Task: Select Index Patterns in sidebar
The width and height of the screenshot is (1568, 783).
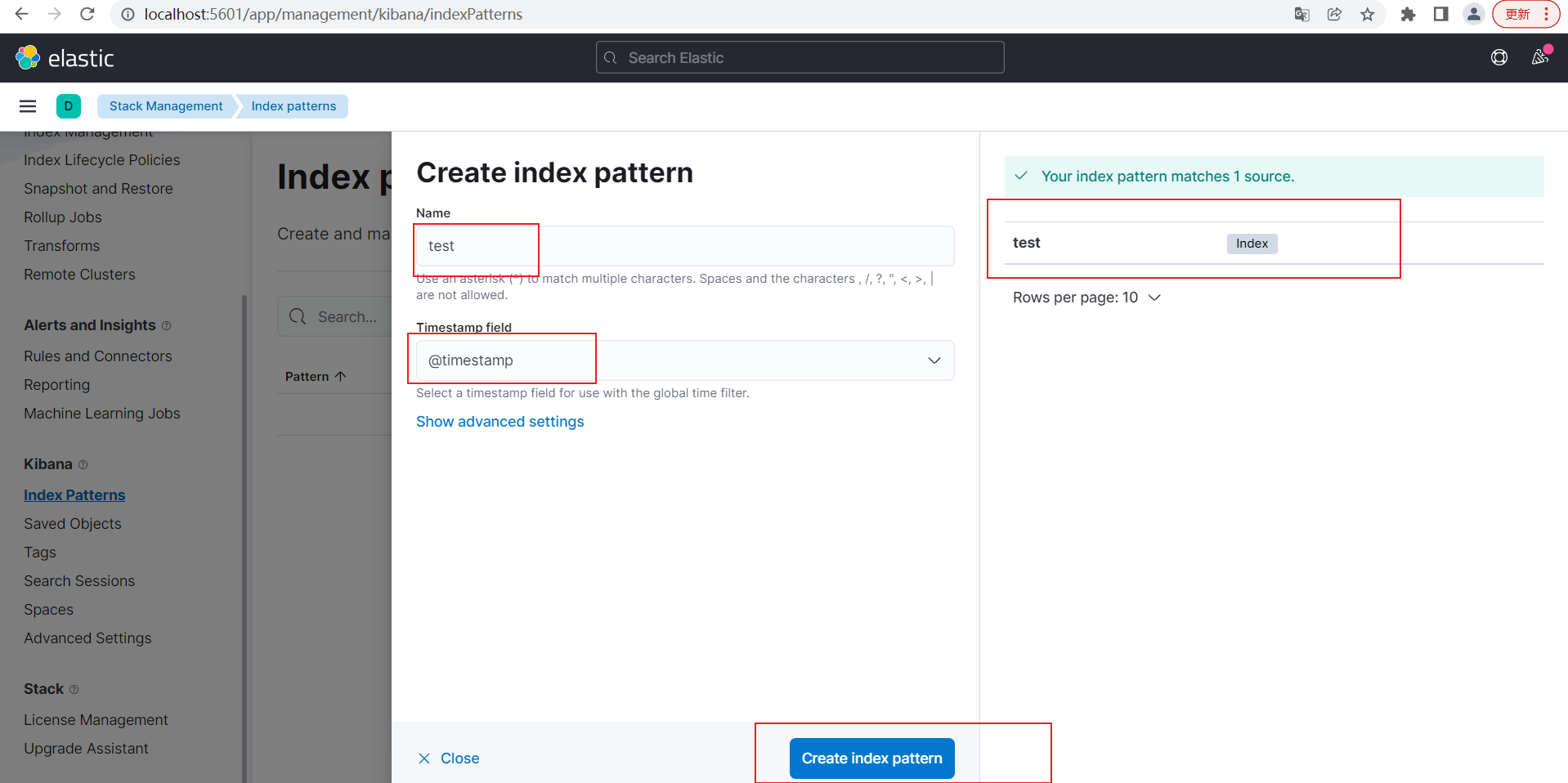Action: pyautogui.click(x=74, y=495)
